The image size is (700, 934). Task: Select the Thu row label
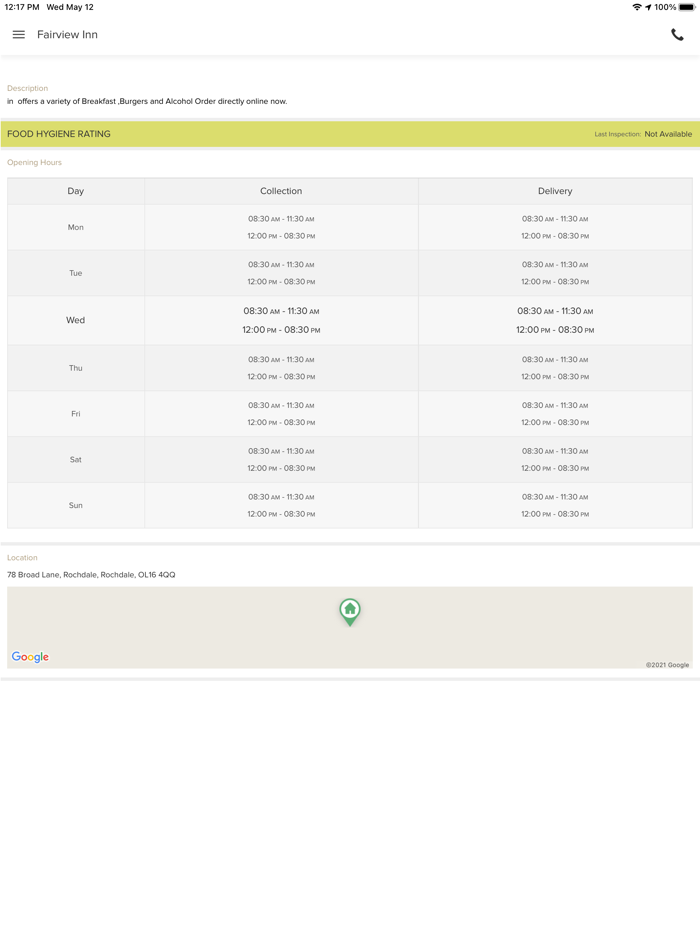coord(76,368)
